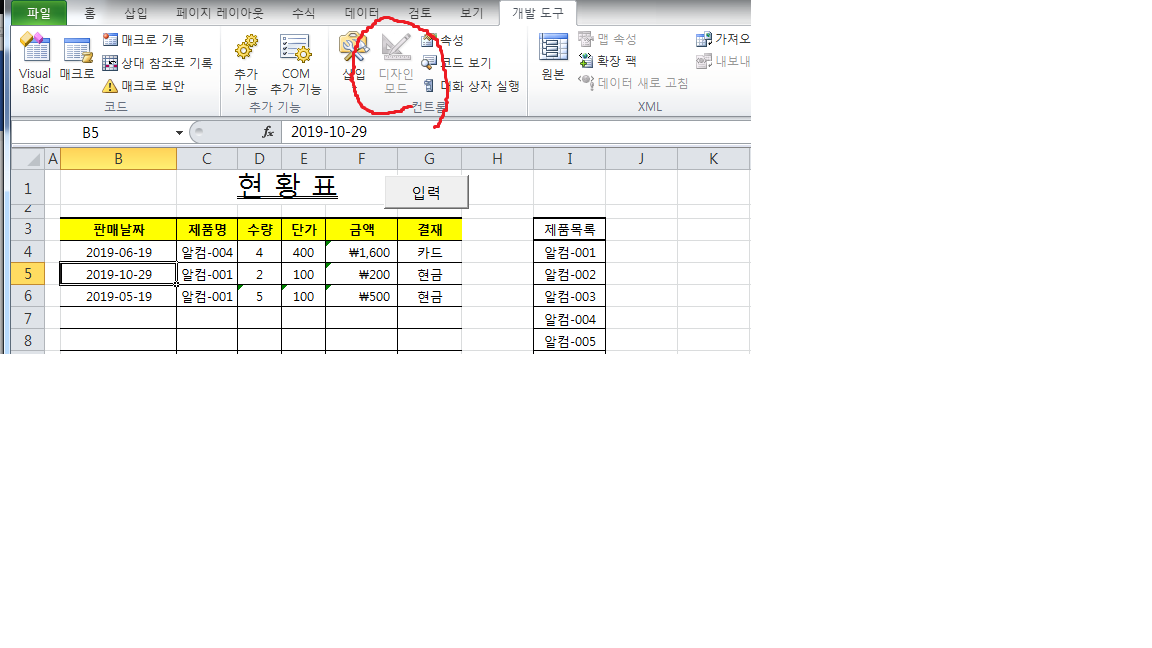1152x648 pixels.
Task: Open 매크로 보안 (Macro Security) settings
Action: (143, 86)
